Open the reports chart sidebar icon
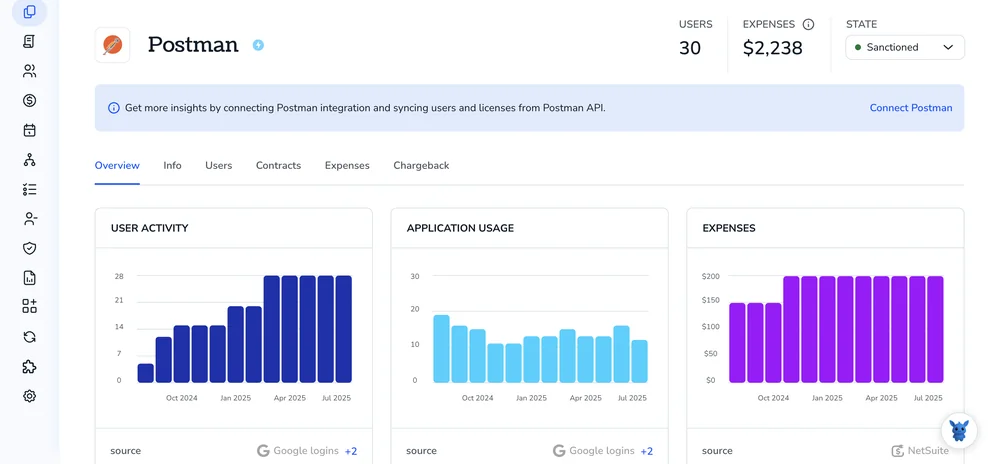The height and width of the screenshot is (464, 1000). [x=29, y=277]
